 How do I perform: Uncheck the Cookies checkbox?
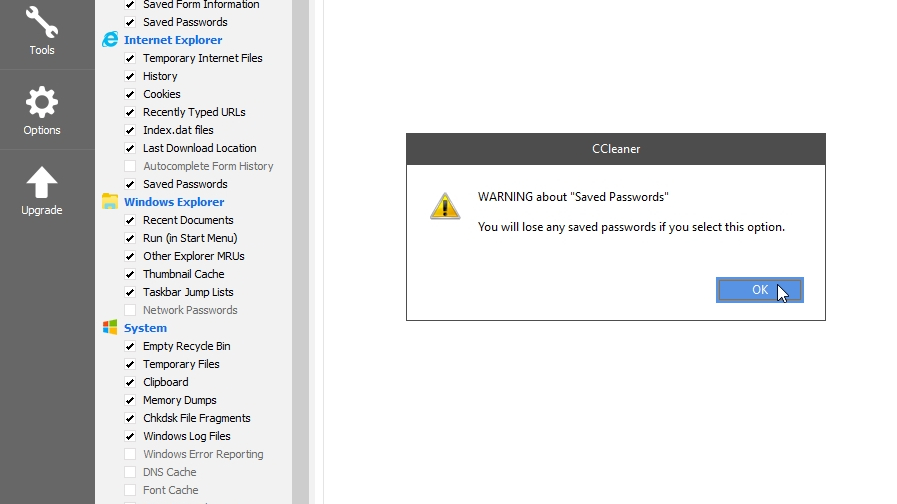pos(130,94)
